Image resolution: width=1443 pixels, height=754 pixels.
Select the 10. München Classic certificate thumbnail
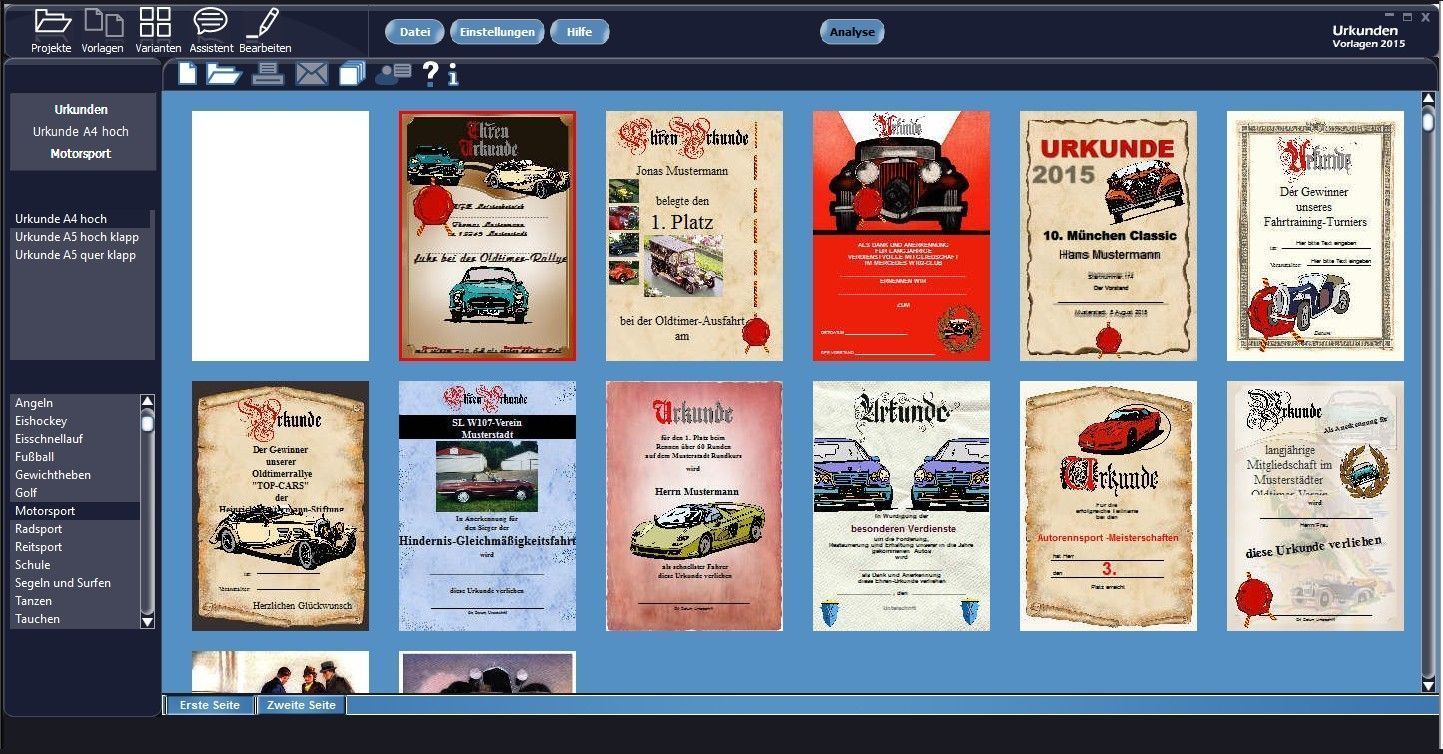[1108, 235]
